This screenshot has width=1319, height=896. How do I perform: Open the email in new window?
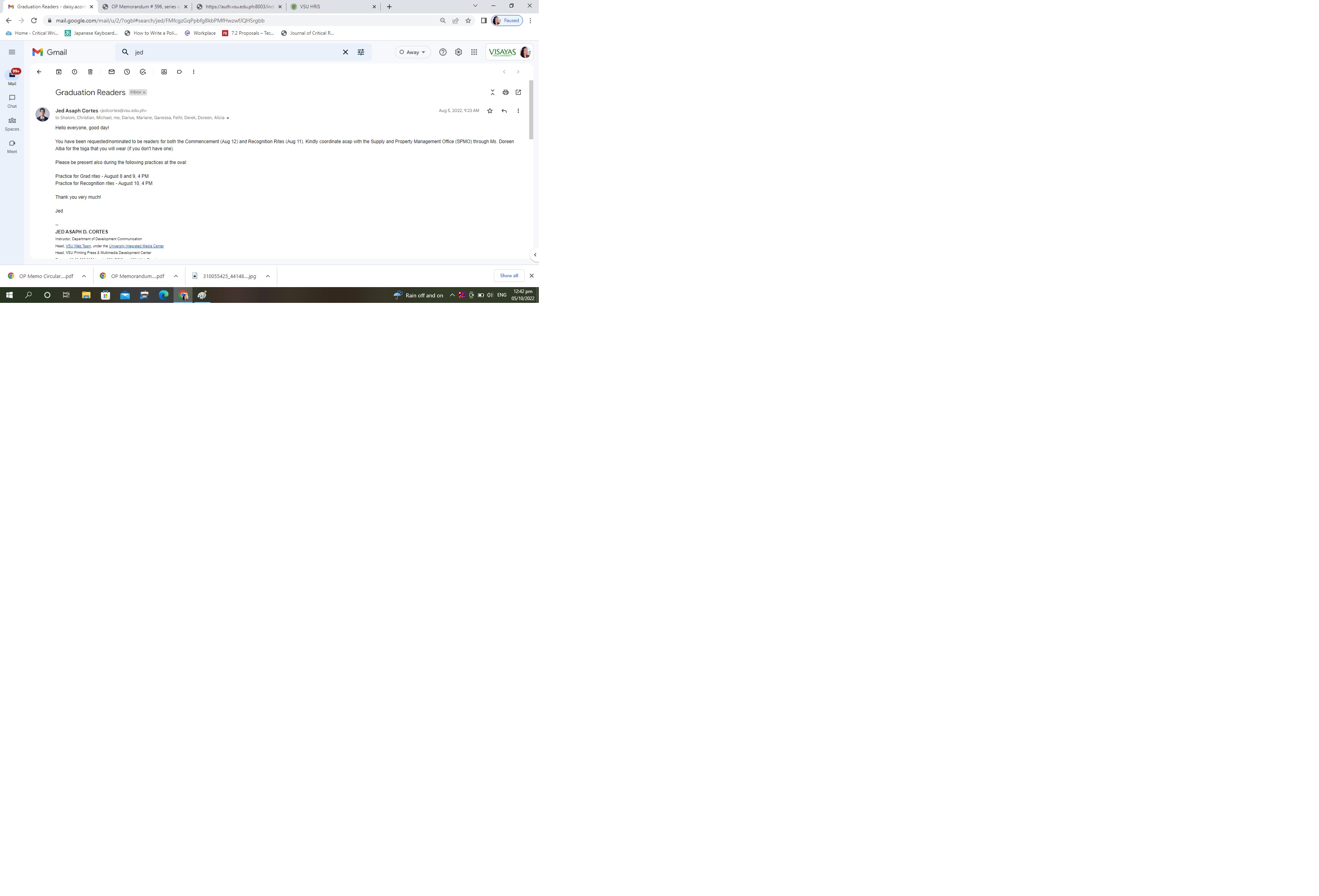point(518,93)
